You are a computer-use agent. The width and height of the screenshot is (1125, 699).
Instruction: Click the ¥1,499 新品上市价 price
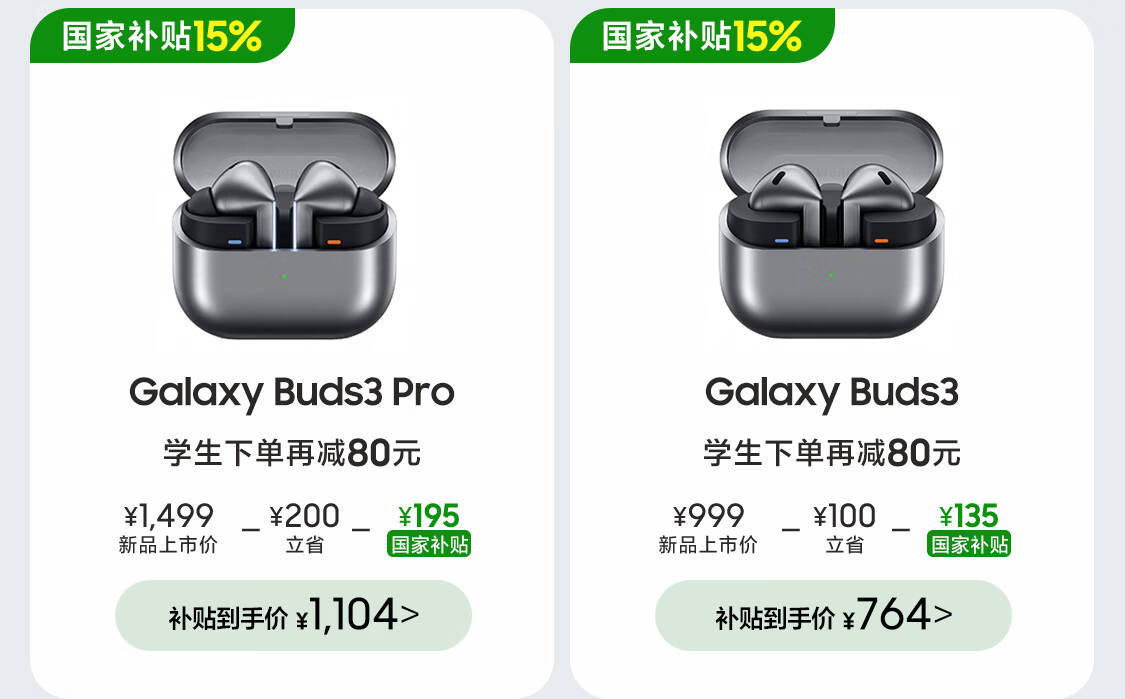(x=169, y=527)
